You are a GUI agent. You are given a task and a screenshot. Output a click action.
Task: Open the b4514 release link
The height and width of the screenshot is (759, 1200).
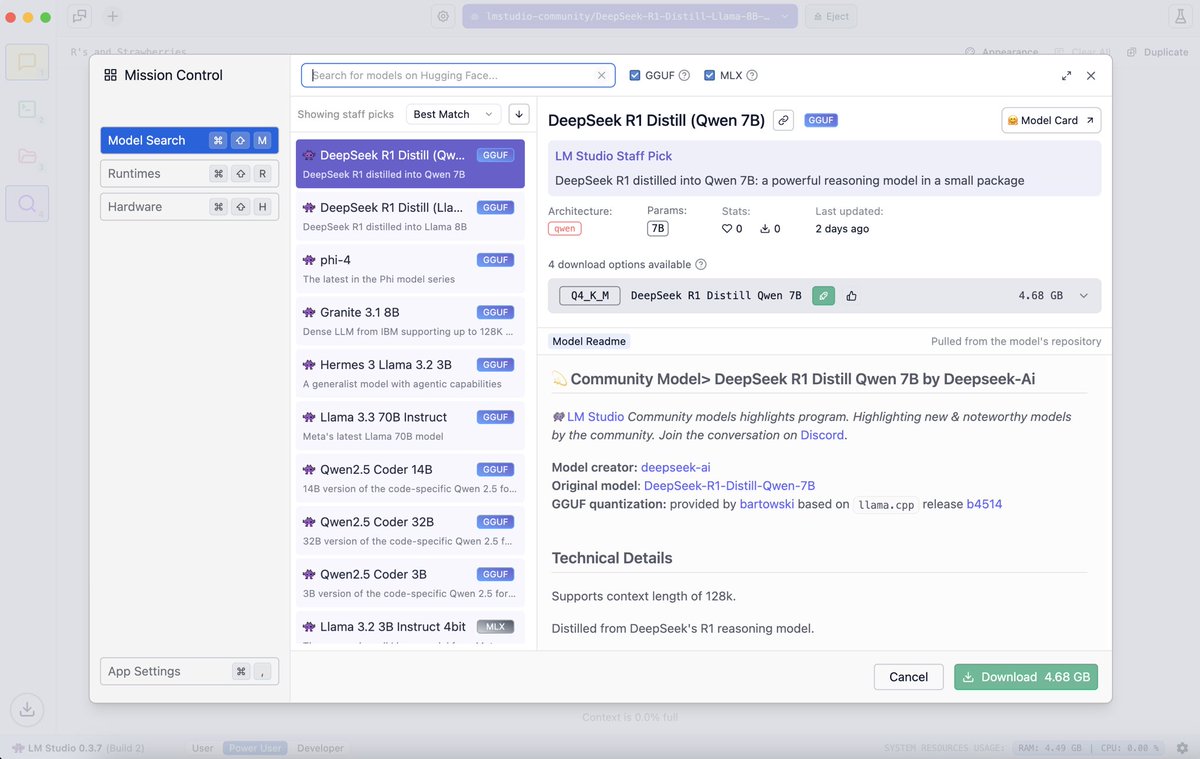[x=984, y=504]
